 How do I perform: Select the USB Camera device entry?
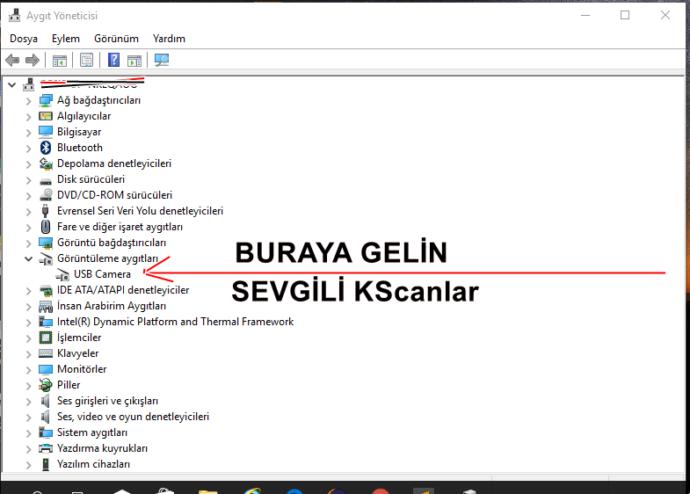102,274
